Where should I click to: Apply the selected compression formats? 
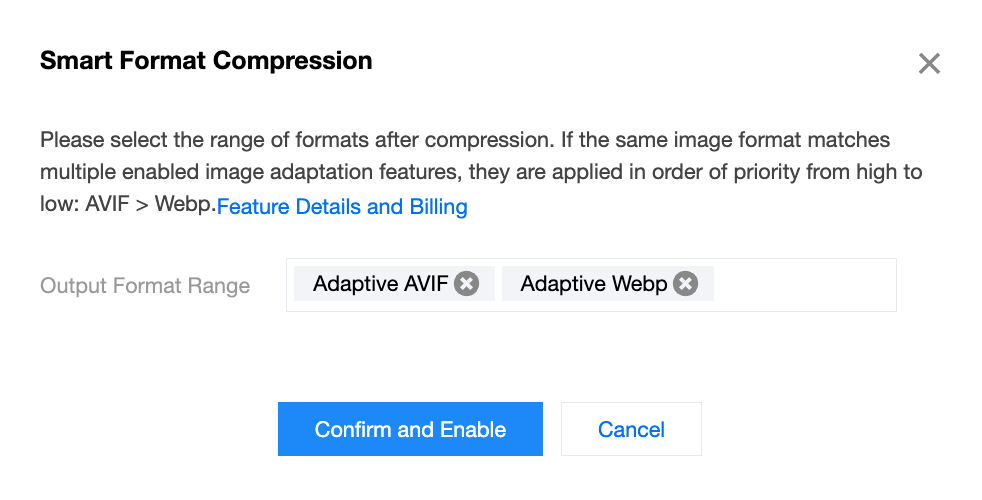click(x=410, y=429)
